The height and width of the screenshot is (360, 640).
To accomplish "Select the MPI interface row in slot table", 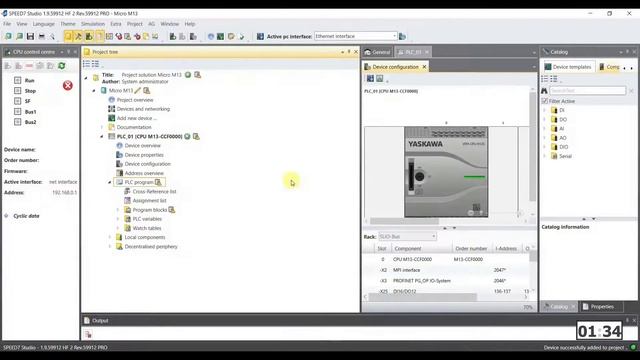I will [447, 270].
